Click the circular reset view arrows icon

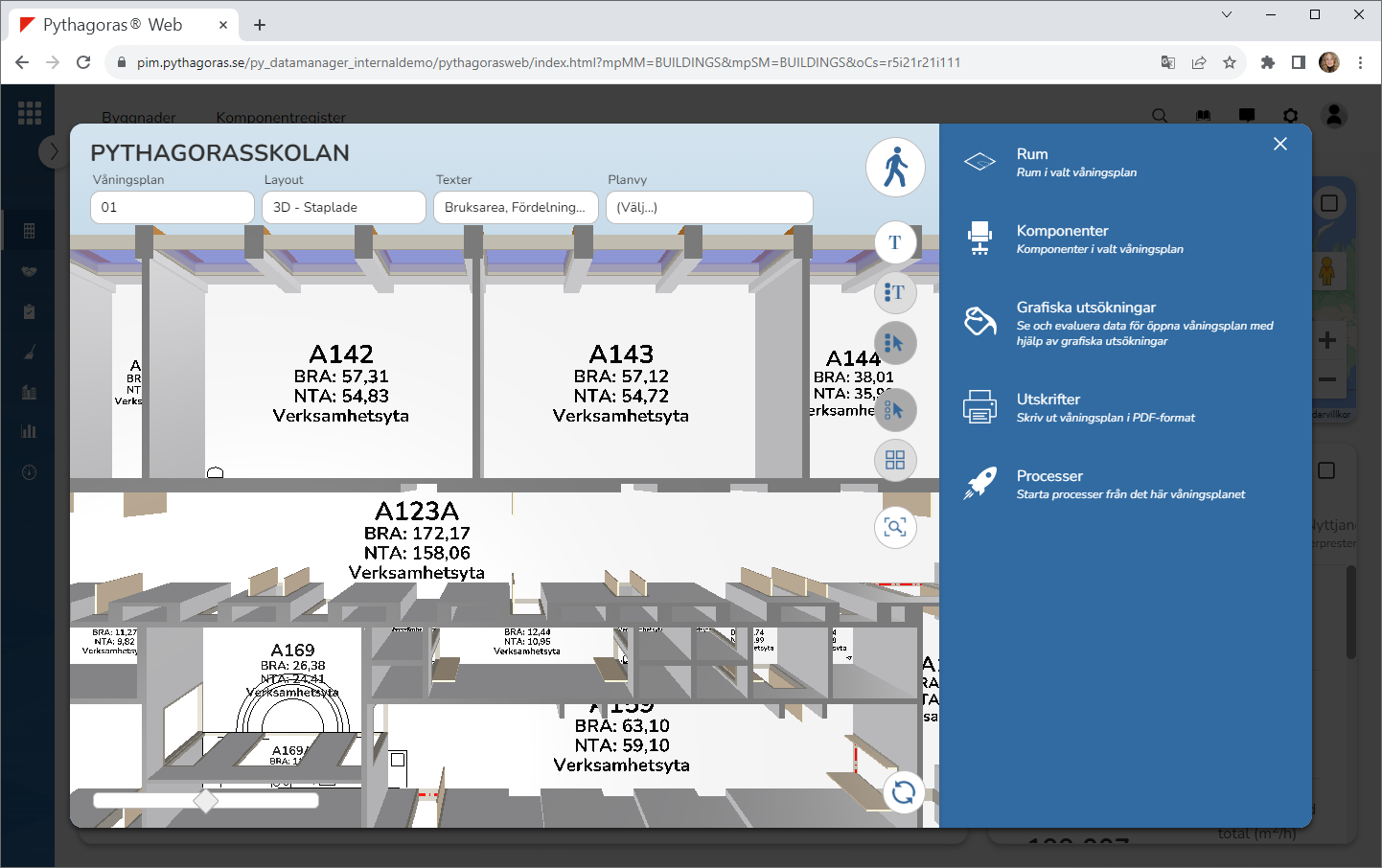[x=903, y=792]
